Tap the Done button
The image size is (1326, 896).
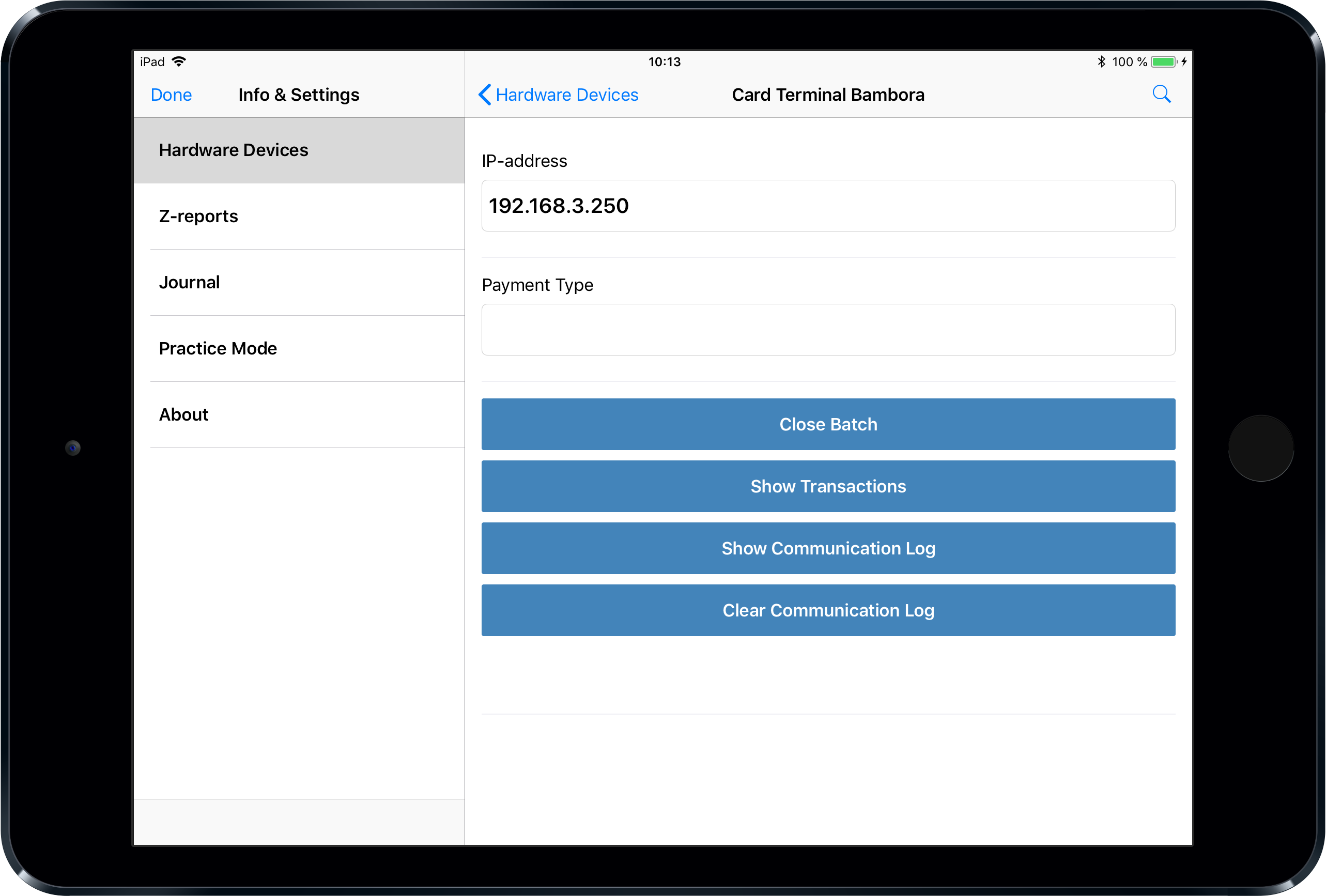pos(171,94)
